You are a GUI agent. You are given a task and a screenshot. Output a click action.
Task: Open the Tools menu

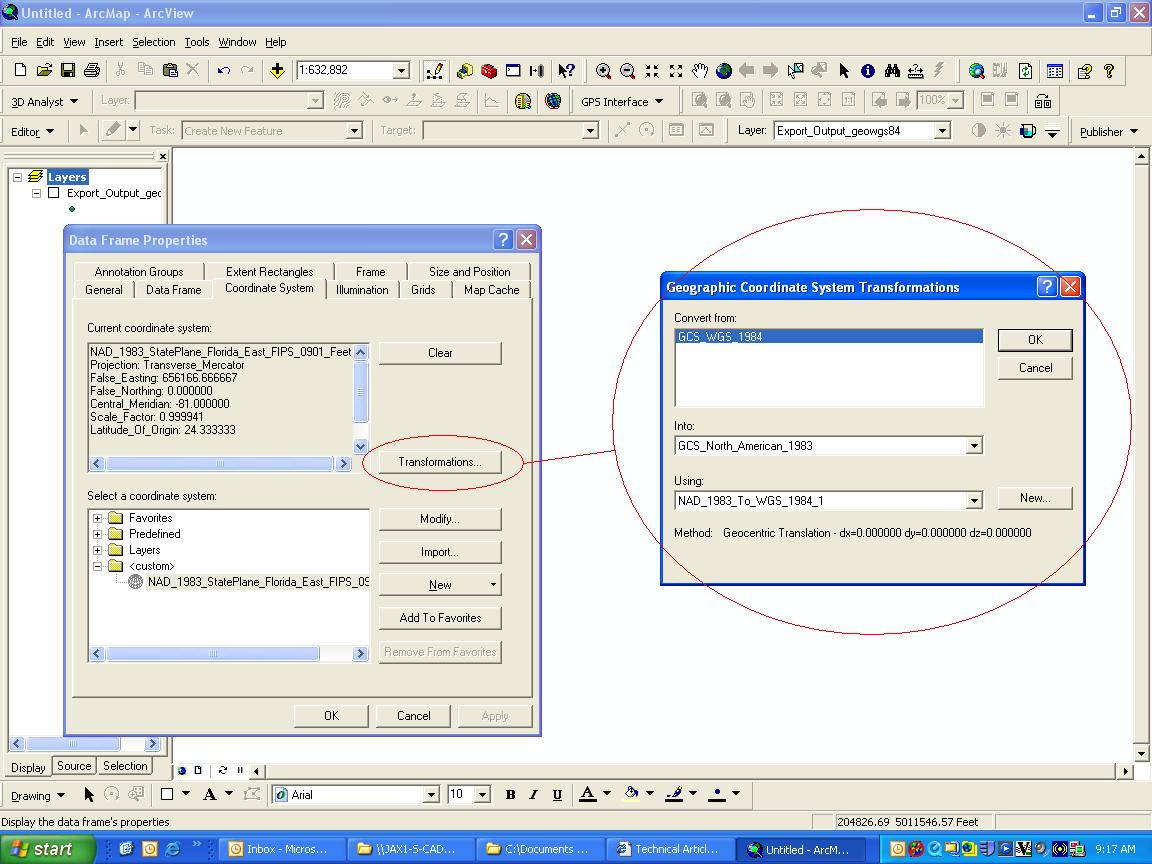196,42
